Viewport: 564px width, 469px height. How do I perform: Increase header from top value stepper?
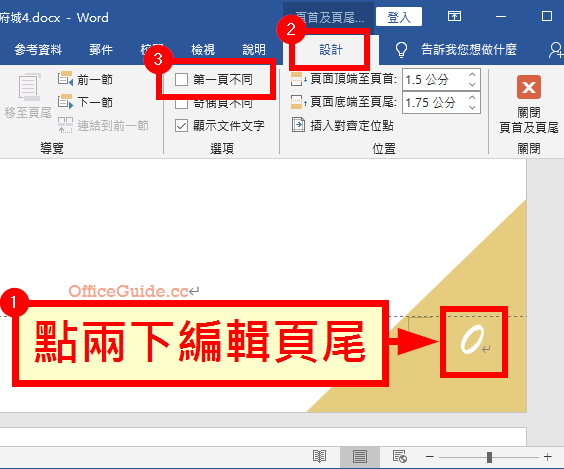click(x=472, y=74)
